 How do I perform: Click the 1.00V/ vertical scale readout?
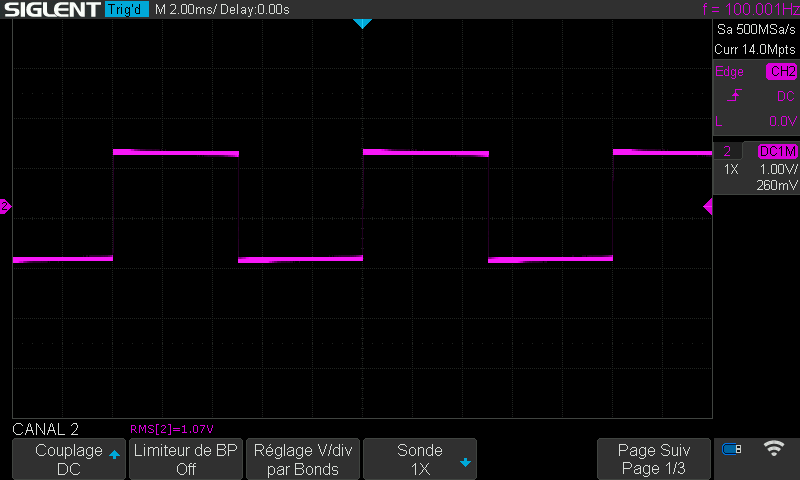click(777, 170)
